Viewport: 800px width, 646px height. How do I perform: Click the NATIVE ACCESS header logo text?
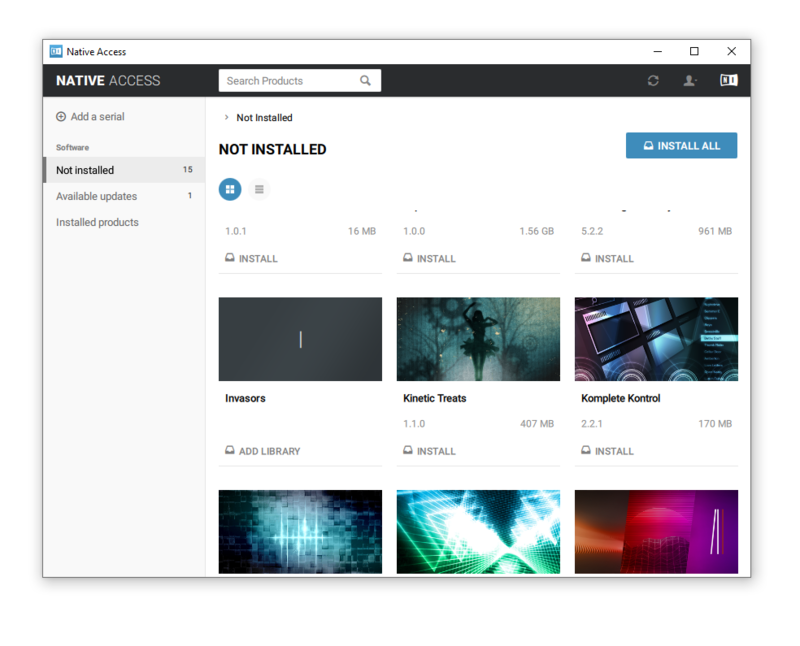(108, 81)
